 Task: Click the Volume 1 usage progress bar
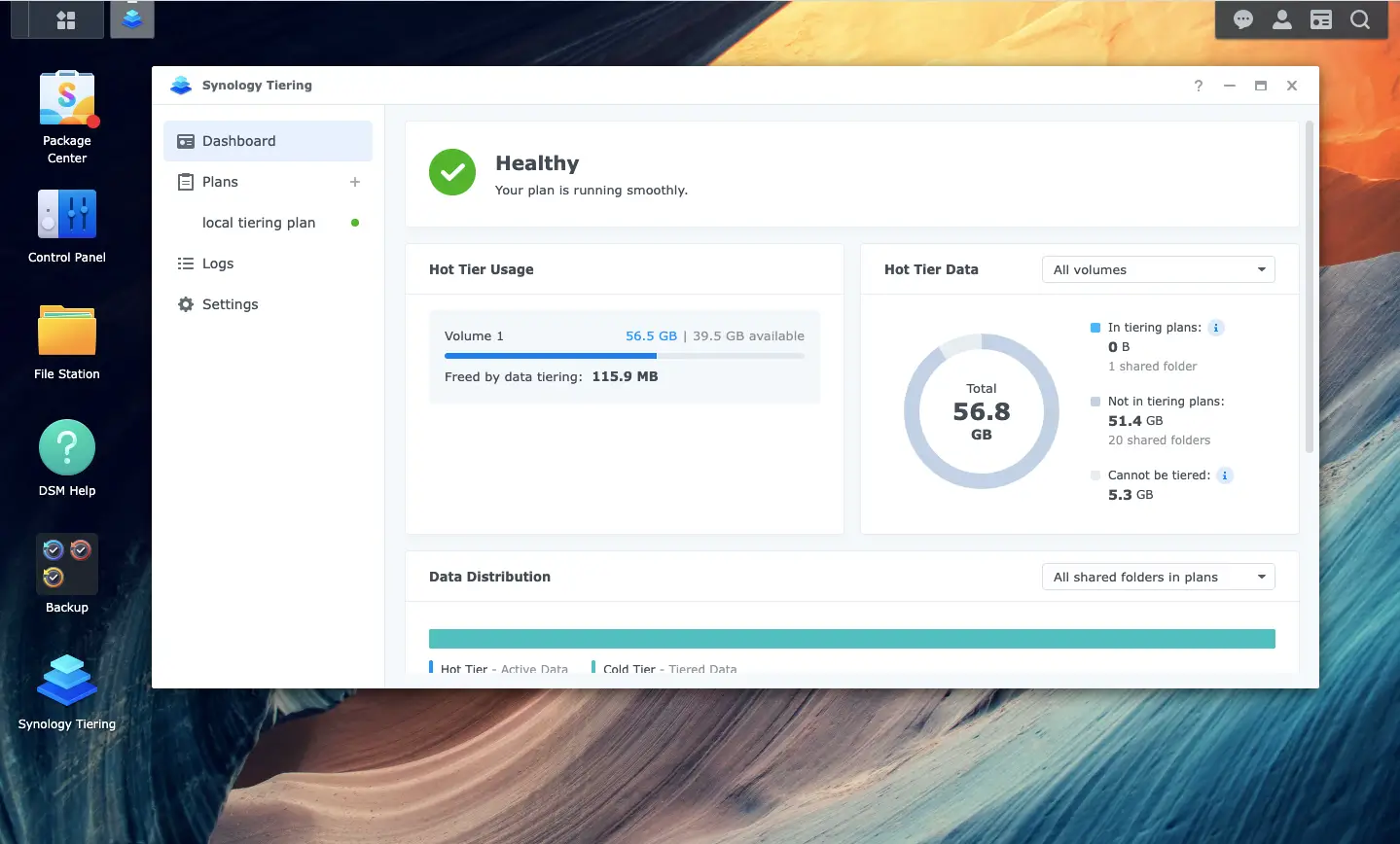(x=625, y=356)
